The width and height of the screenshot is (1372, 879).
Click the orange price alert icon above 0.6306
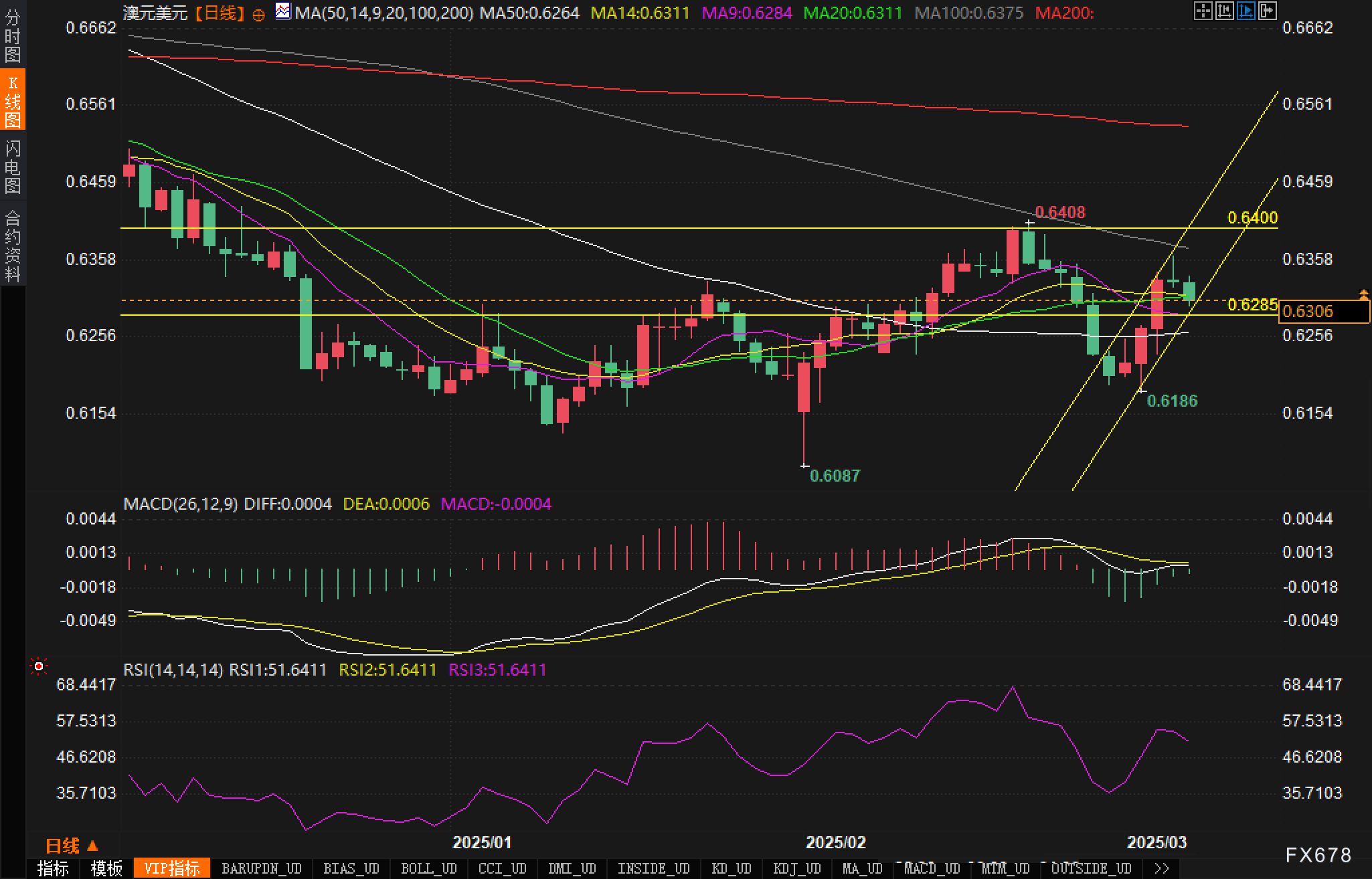[x=1363, y=294]
